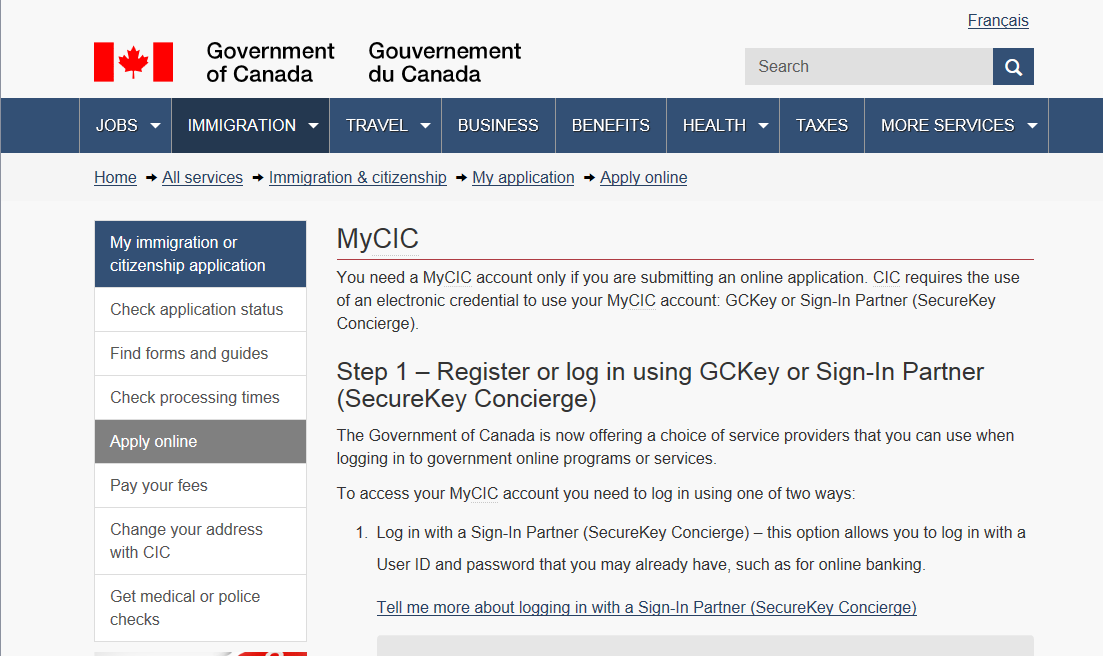Open My application breadcrumb link
Image resolution: width=1103 pixels, height=656 pixels.
point(523,177)
